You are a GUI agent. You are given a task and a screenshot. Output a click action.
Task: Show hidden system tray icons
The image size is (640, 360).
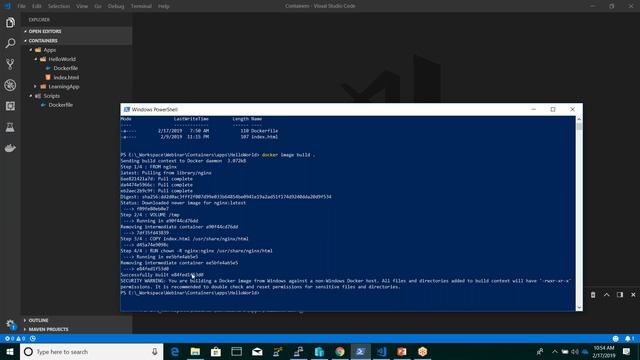coord(554,351)
